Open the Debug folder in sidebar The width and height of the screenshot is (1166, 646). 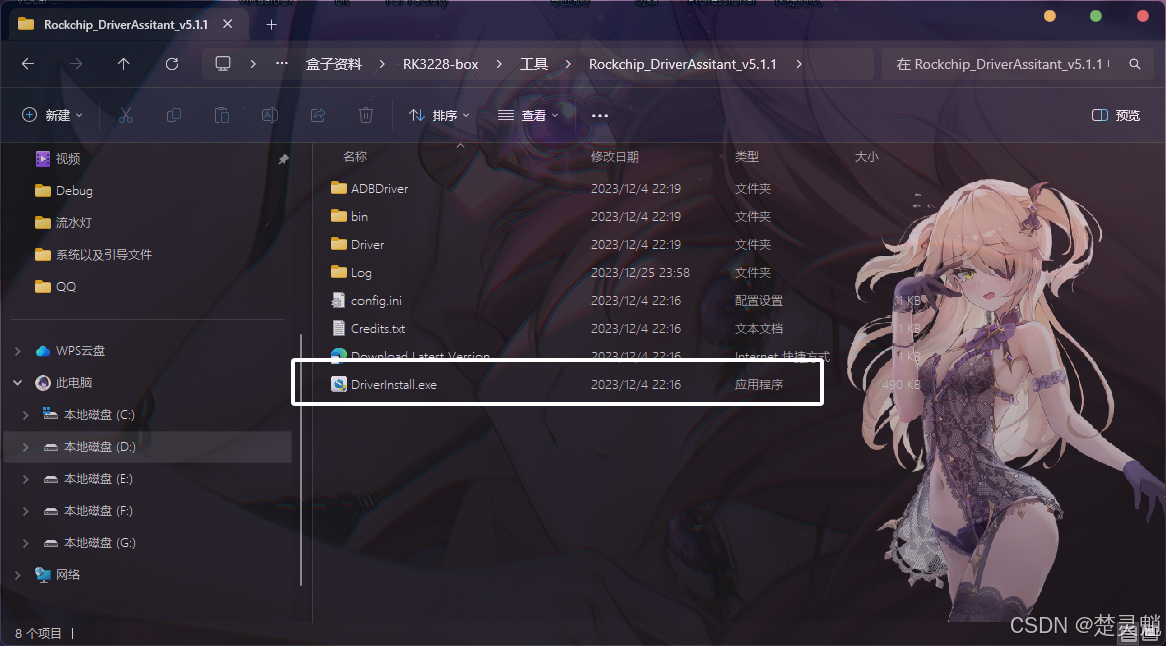74,190
